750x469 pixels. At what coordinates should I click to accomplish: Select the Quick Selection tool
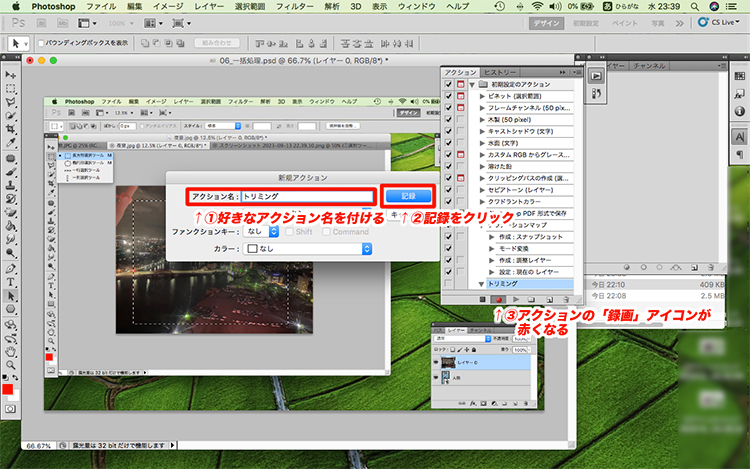(x=11, y=115)
